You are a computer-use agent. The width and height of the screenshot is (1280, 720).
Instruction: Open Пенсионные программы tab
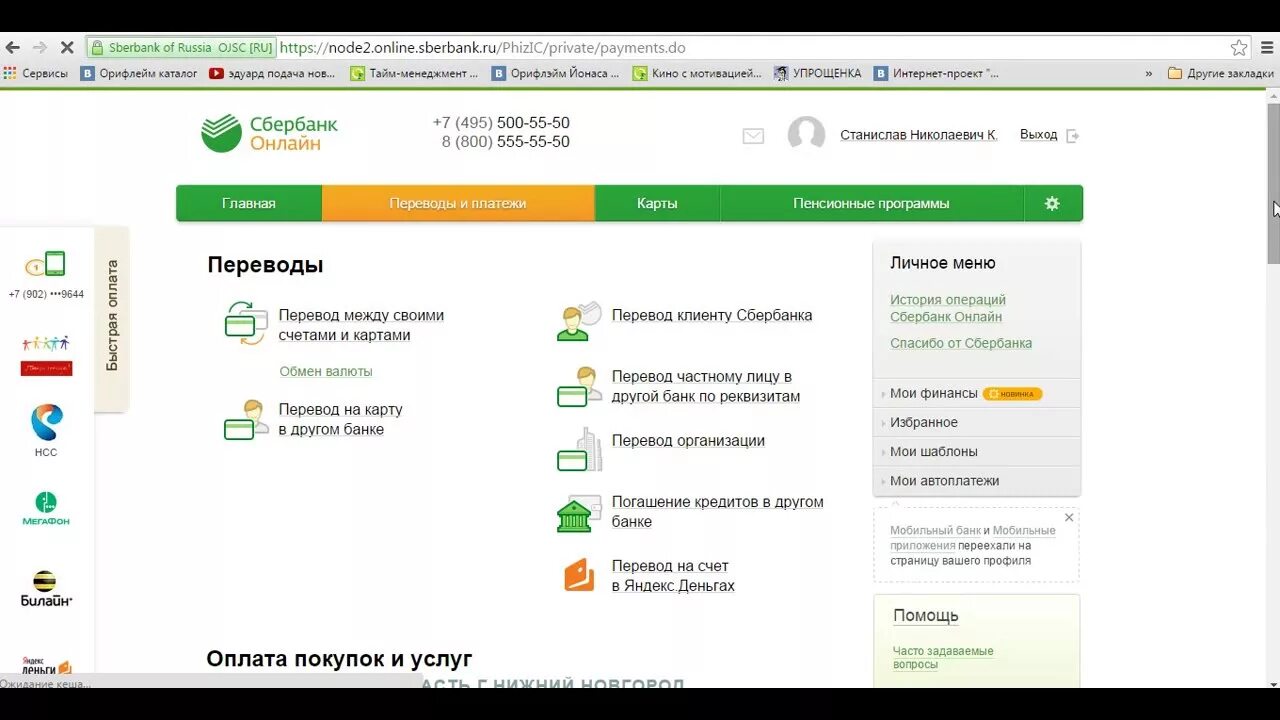[x=871, y=203]
